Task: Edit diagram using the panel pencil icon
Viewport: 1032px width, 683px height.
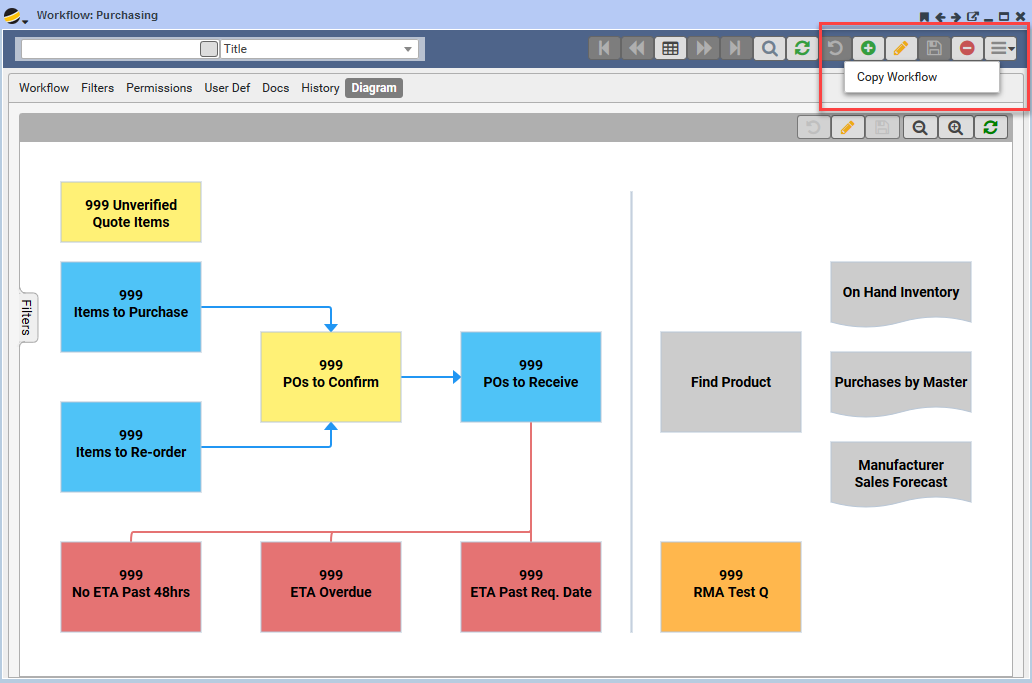Action: click(848, 127)
